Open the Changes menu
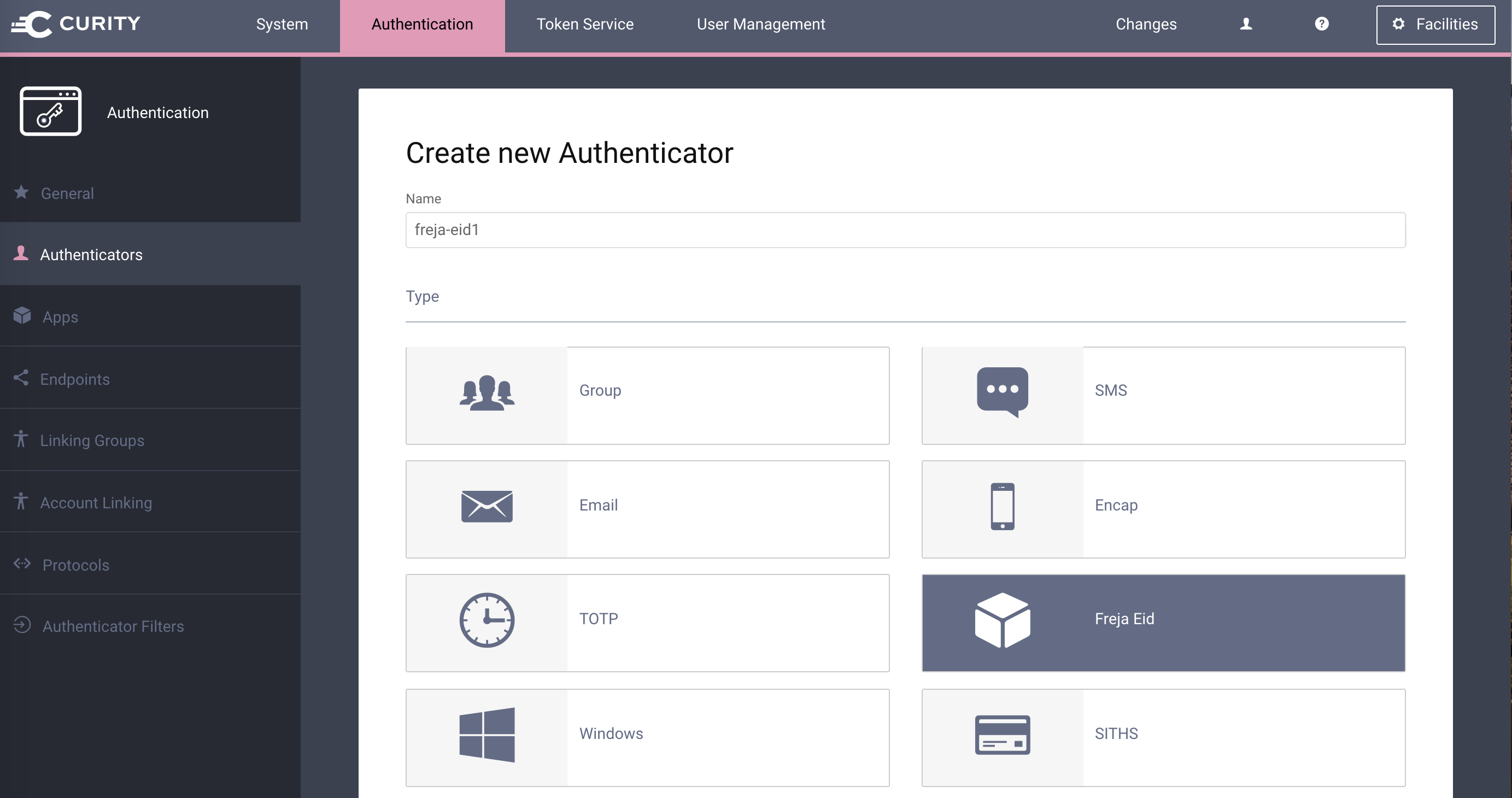The width and height of the screenshot is (1512, 798). [x=1145, y=24]
